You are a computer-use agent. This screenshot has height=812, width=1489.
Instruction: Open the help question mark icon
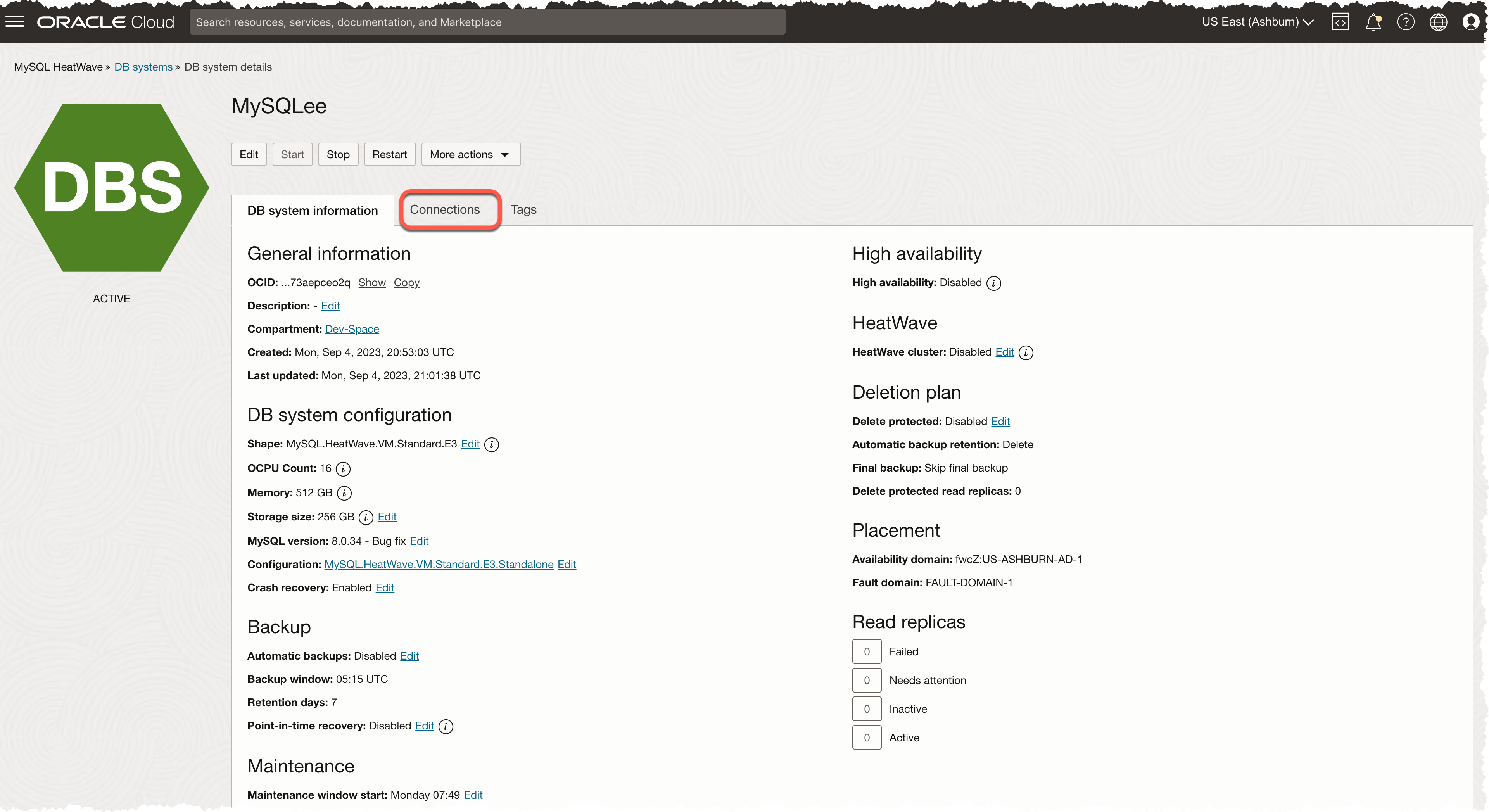1405,22
